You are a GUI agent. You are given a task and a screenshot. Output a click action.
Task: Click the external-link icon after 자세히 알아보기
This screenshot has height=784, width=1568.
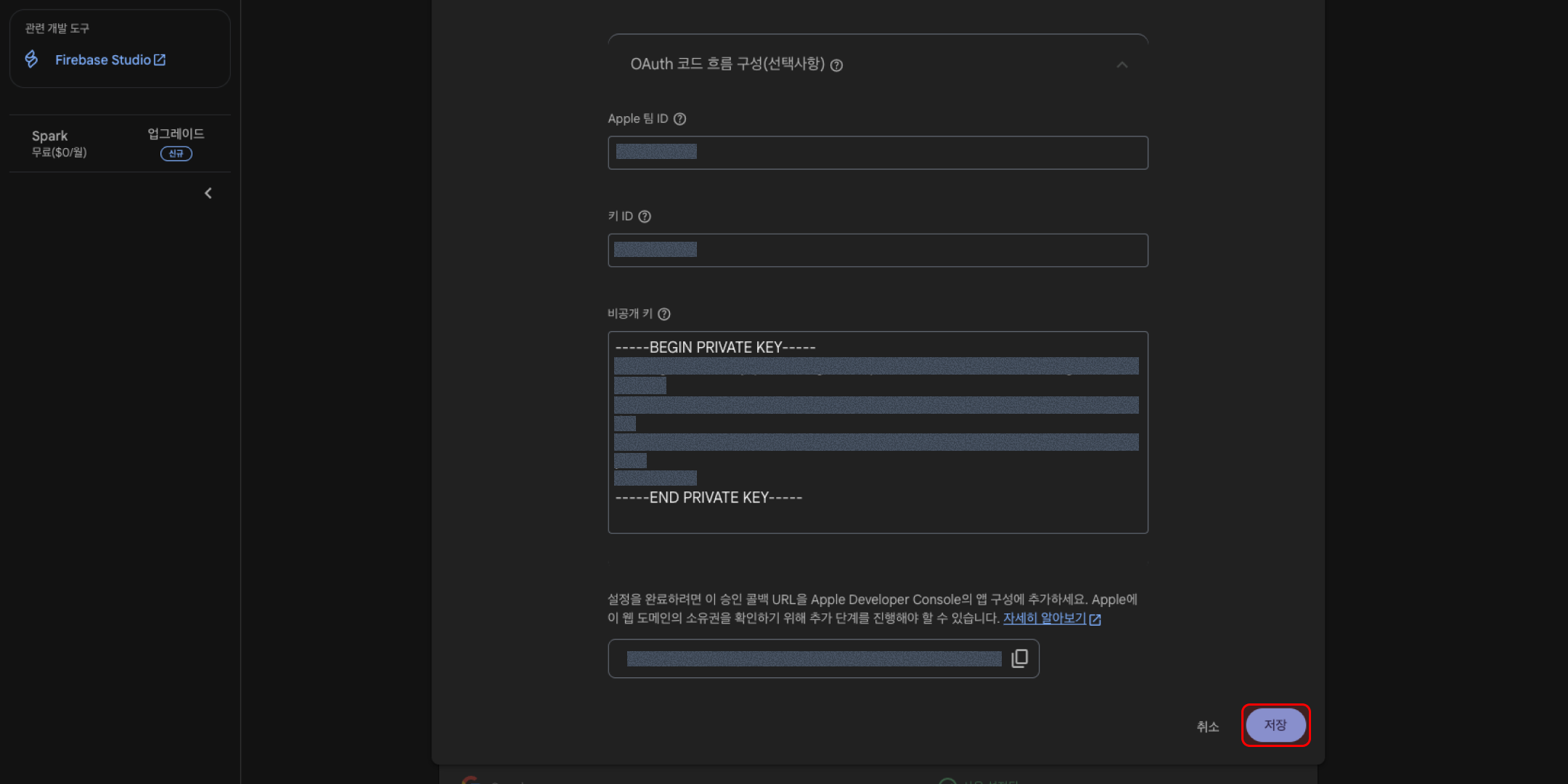(1095, 619)
